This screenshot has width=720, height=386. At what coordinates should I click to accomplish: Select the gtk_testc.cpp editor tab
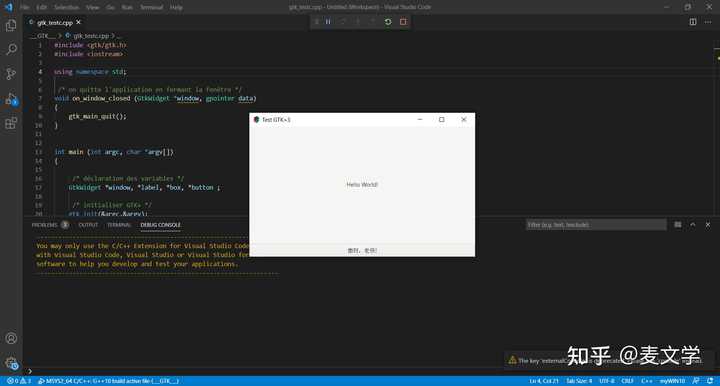pyautogui.click(x=55, y=22)
